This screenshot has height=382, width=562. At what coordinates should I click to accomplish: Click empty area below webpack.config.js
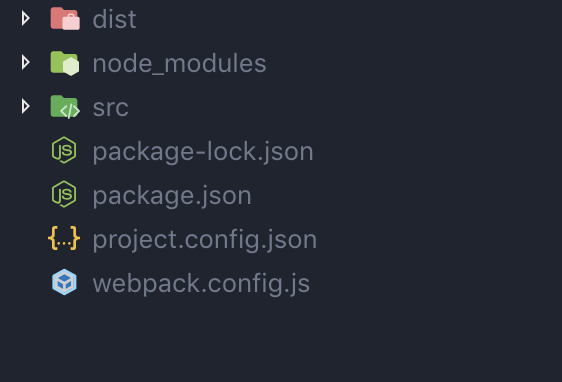point(281,340)
